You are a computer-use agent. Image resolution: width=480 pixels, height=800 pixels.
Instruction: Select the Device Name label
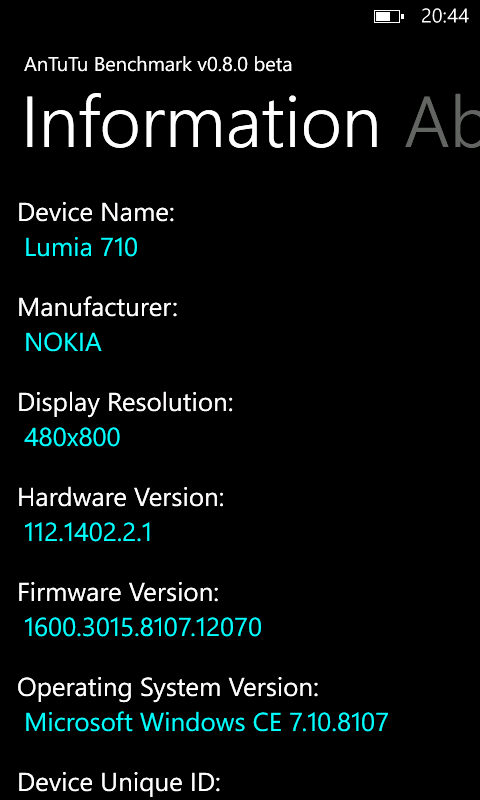pos(96,212)
